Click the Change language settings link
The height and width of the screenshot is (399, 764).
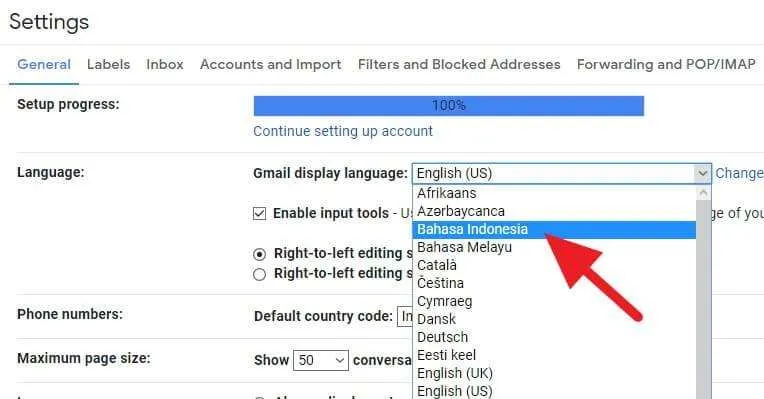pos(739,173)
